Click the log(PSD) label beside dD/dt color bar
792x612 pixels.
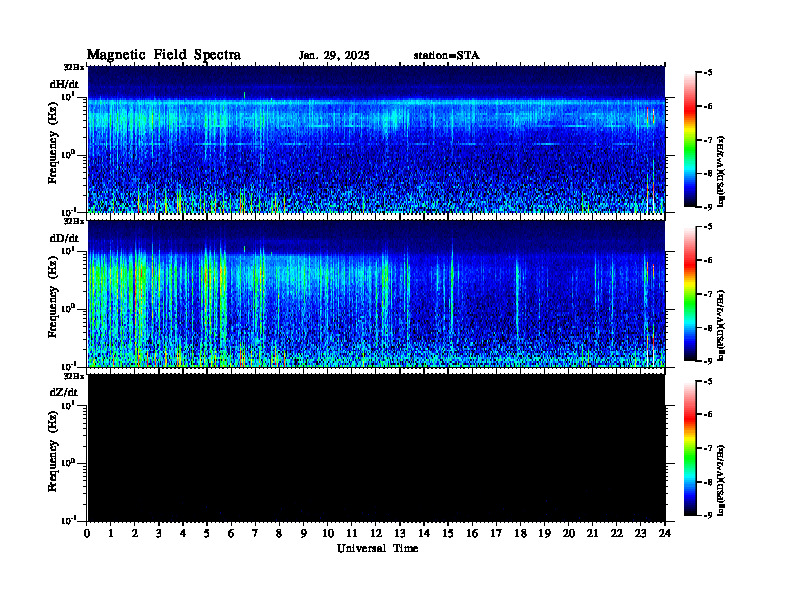(x=721, y=325)
